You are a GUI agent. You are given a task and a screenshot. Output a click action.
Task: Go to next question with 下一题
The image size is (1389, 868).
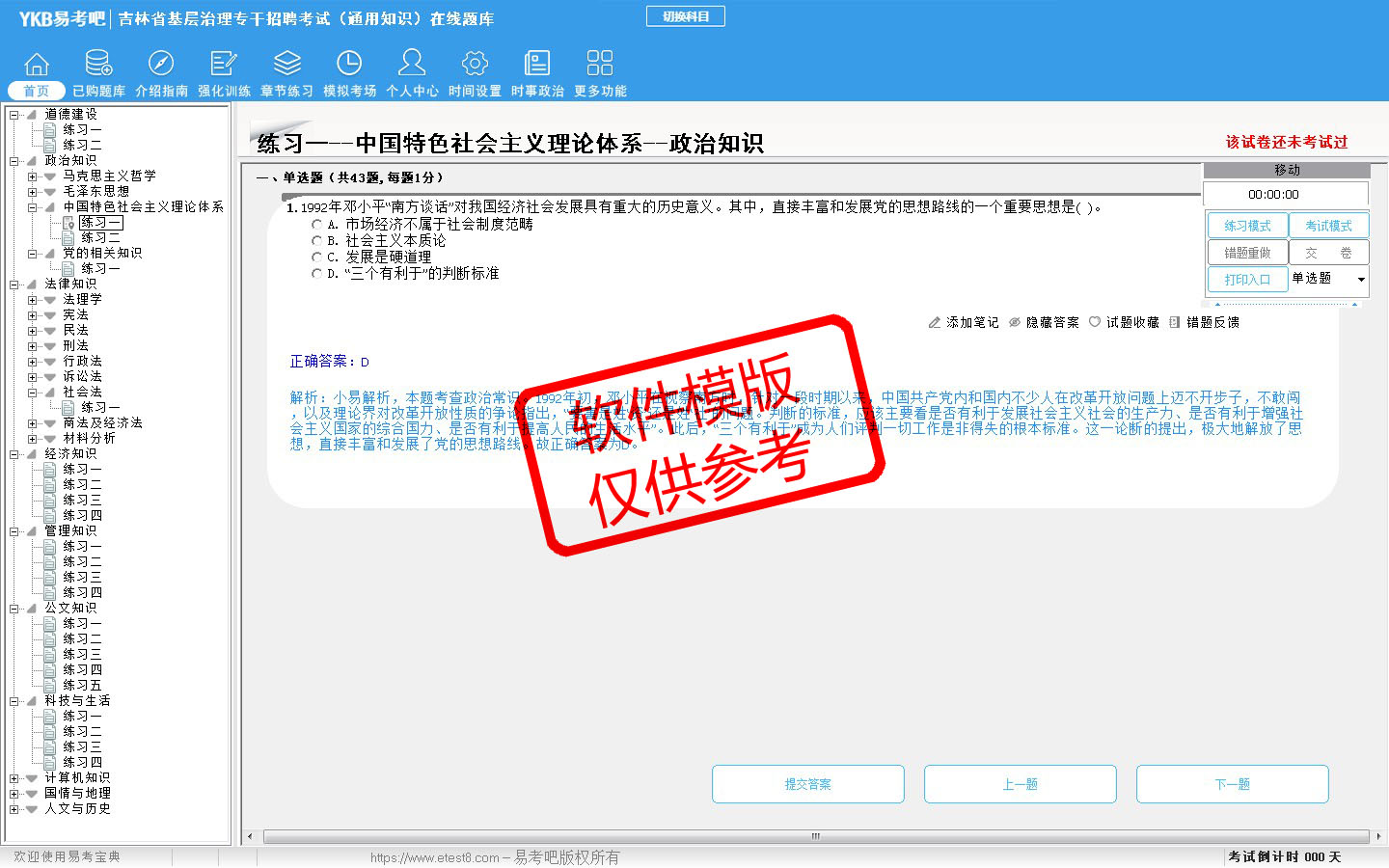(1232, 784)
